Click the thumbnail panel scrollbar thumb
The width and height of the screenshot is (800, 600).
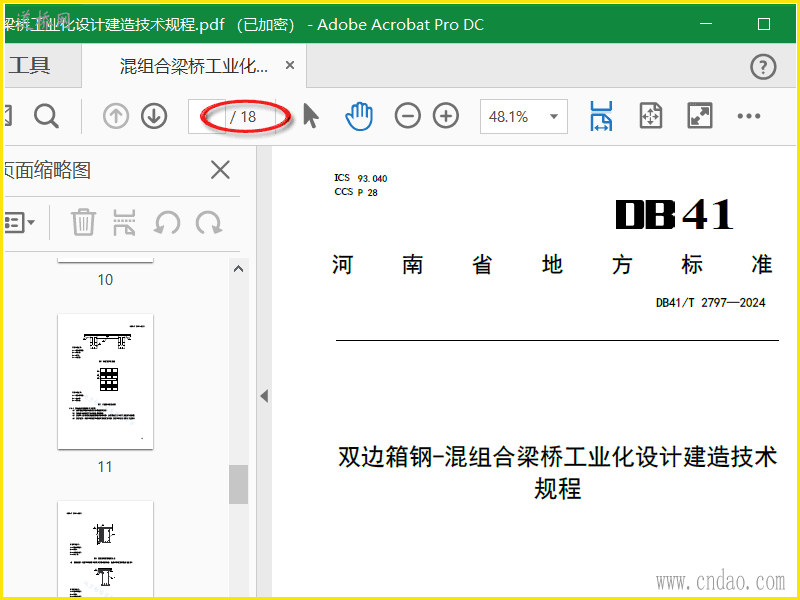click(238, 484)
